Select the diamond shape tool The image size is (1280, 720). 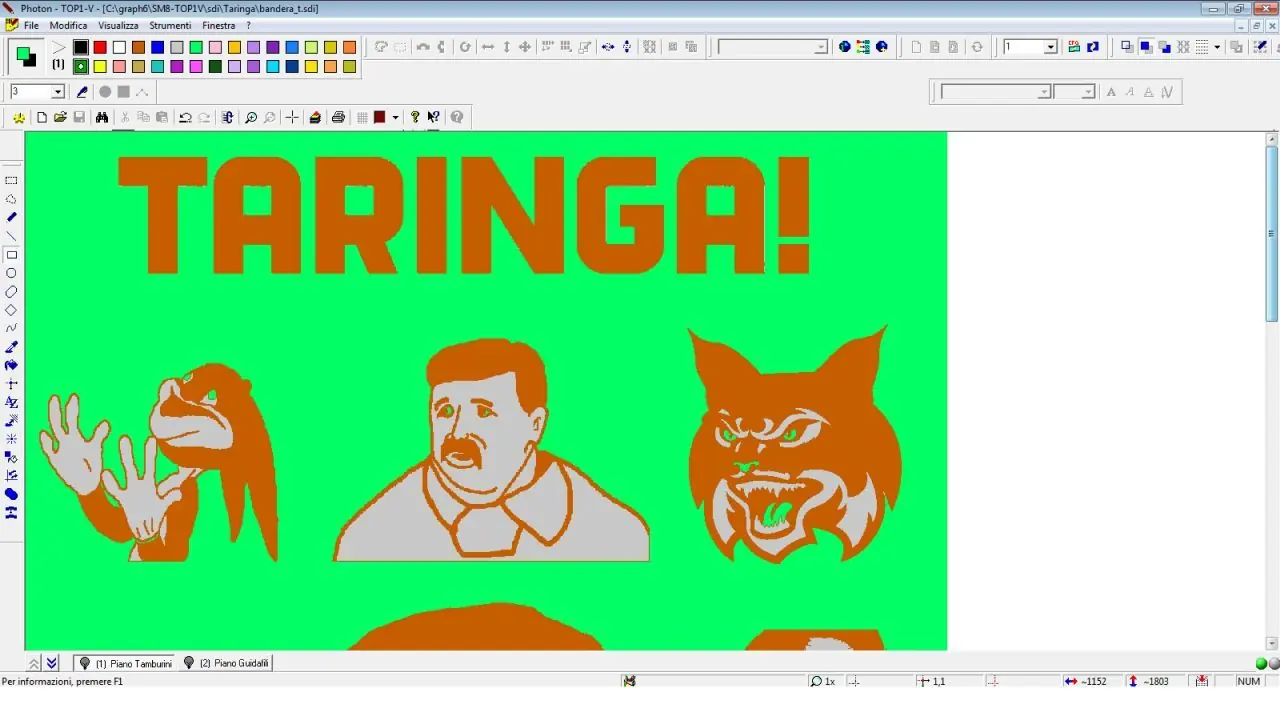point(11,310)
